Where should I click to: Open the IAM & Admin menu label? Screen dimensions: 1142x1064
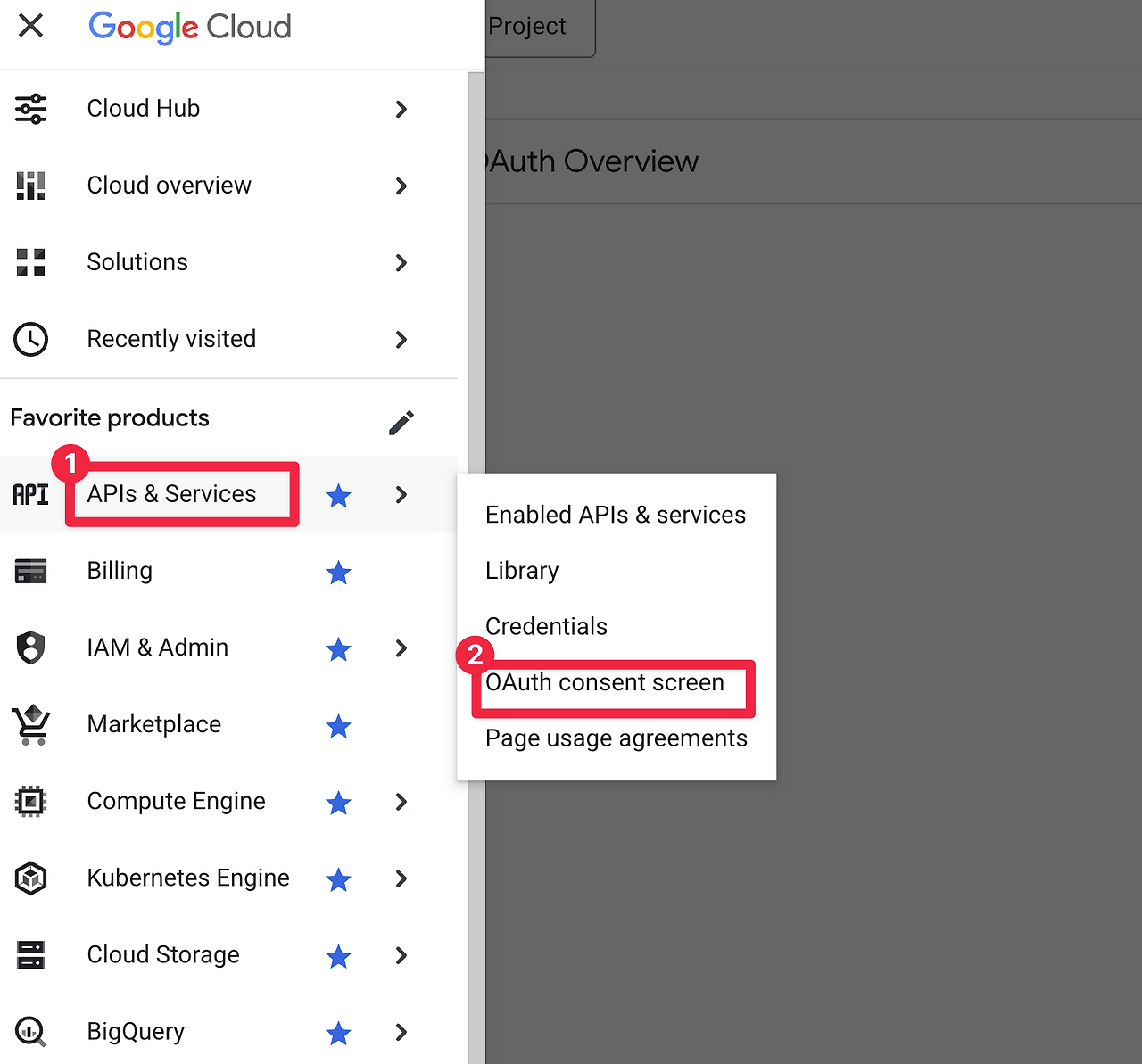pos(158,647)
